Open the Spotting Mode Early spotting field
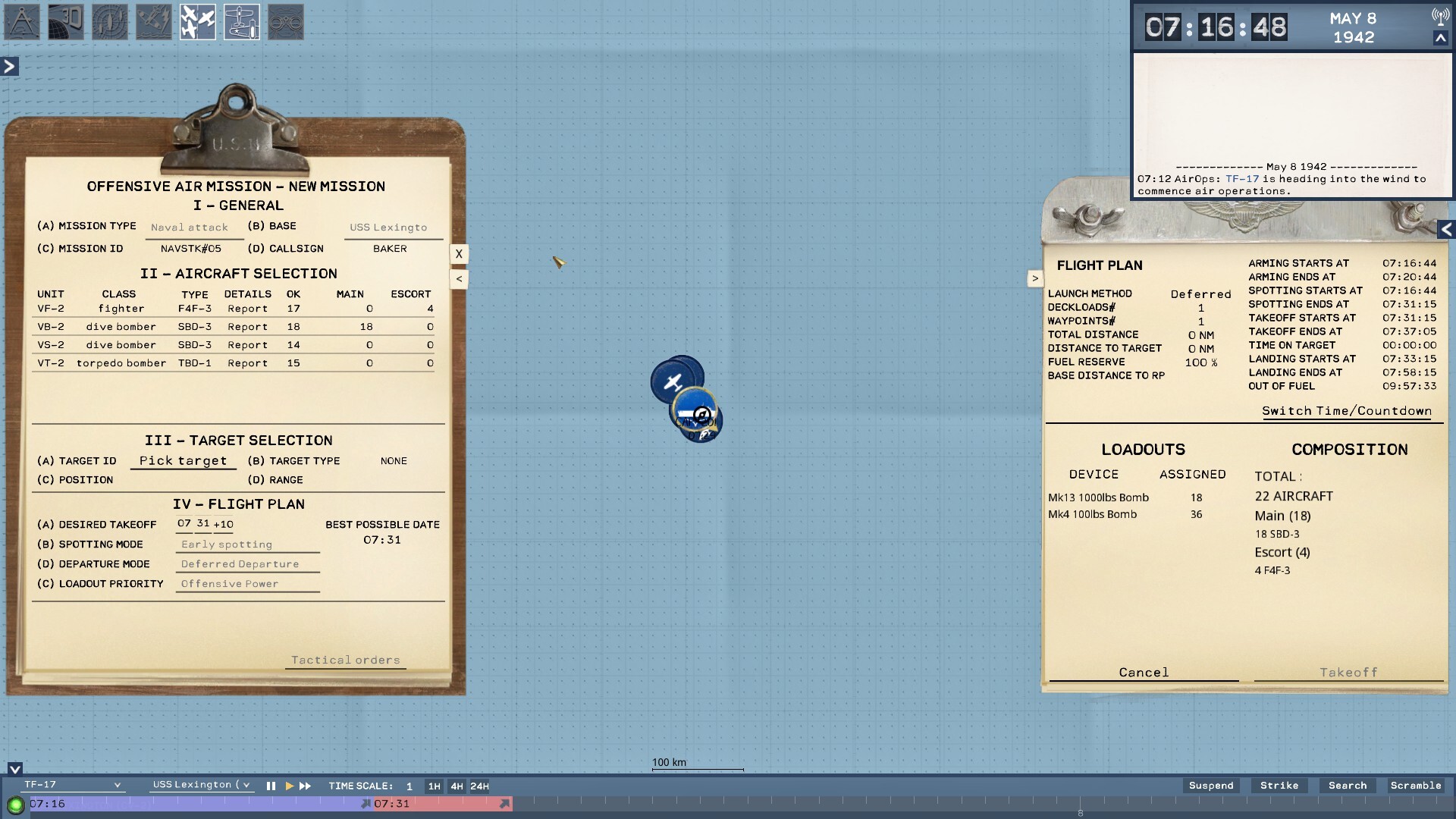1456x819 pixels. point(247,544)
